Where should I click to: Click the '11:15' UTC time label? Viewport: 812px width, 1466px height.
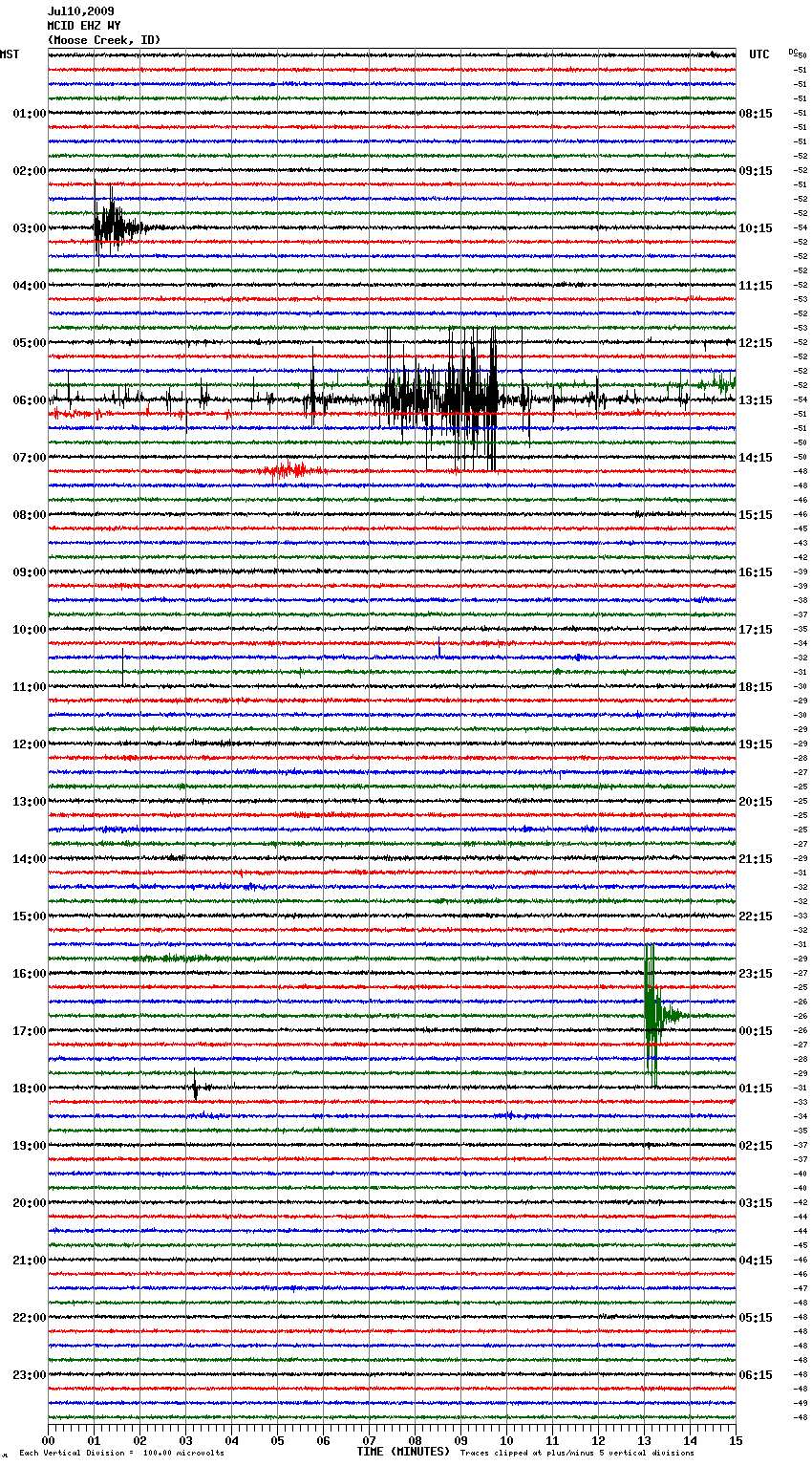tap(756, 286)
